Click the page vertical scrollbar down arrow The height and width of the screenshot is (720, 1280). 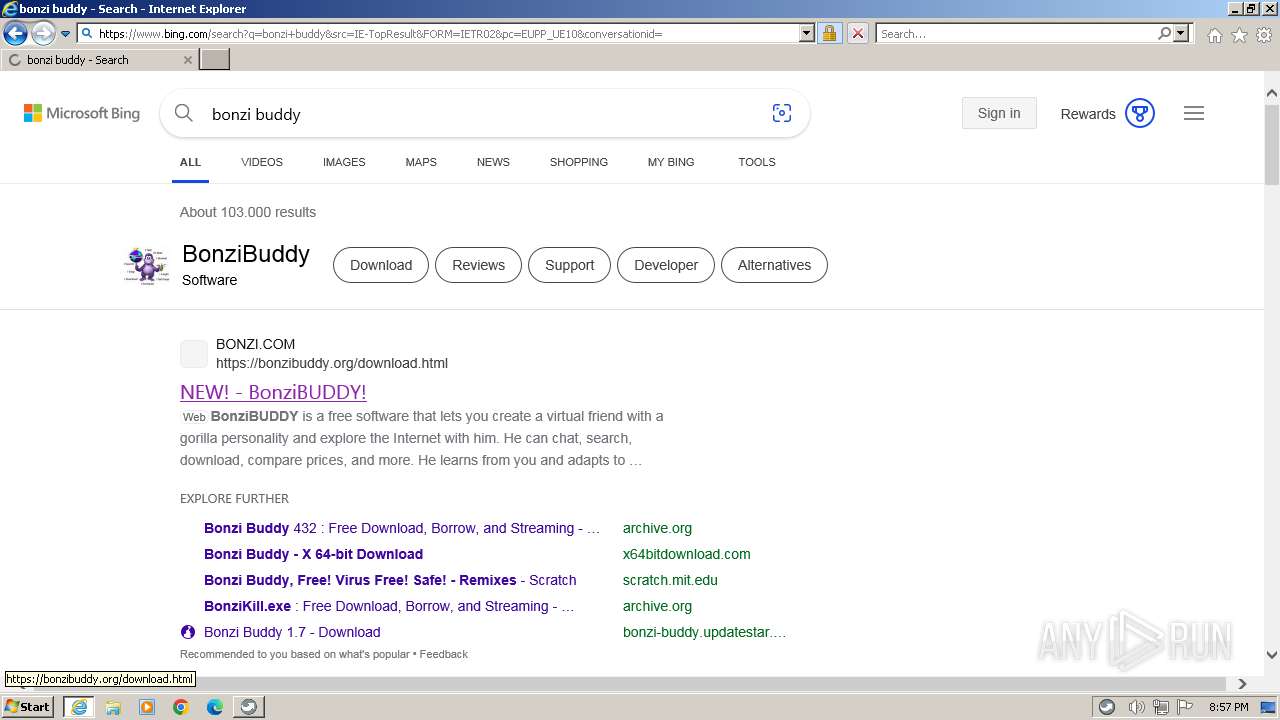[x=1272, y=656]
